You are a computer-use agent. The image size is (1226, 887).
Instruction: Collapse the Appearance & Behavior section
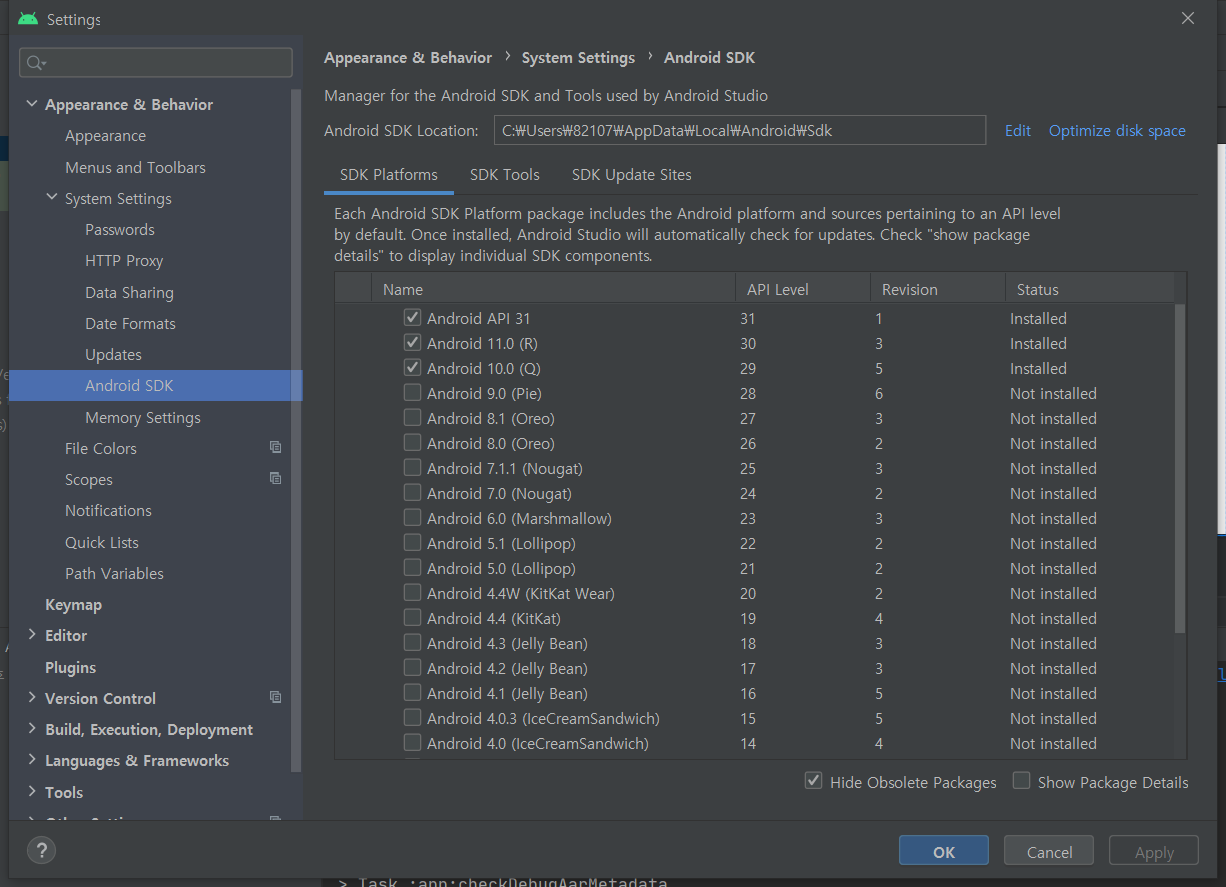pos(32,104)
